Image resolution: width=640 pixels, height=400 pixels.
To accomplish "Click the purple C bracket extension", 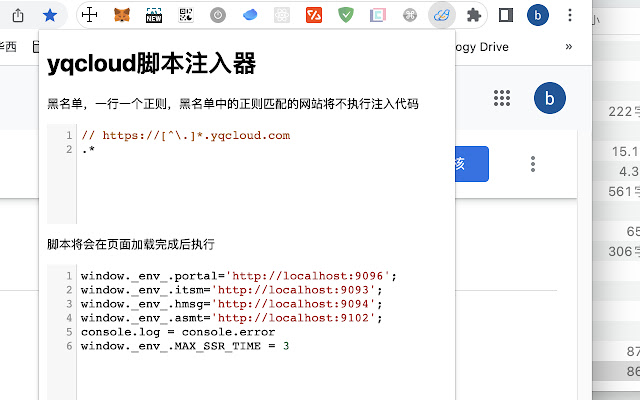I will pos(378,16).
